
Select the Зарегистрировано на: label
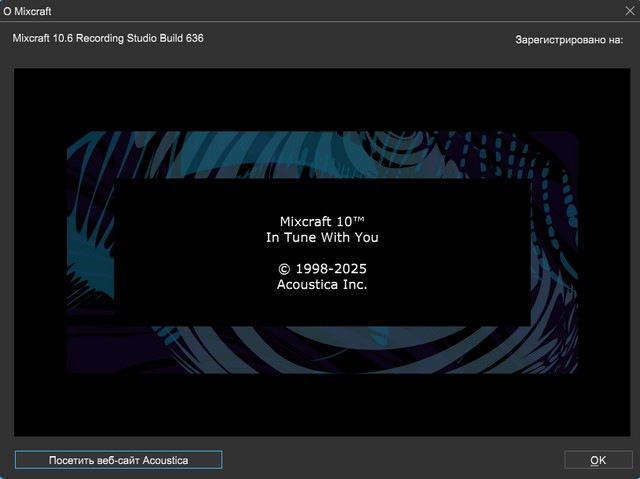coord(566,39)
